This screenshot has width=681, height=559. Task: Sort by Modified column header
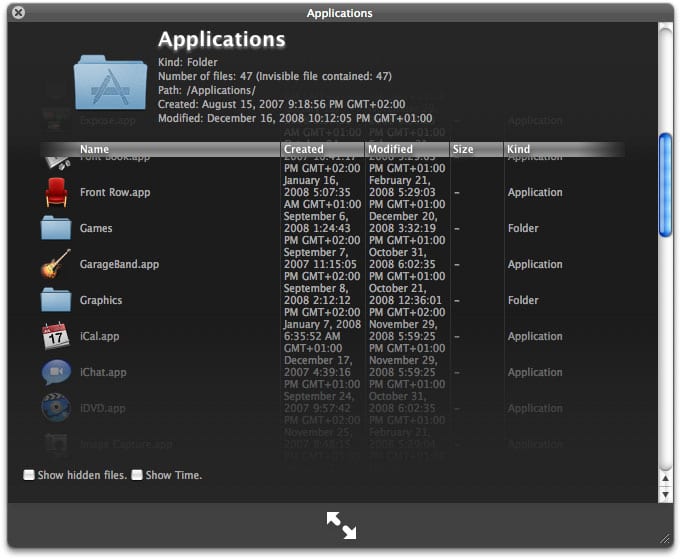(x=407, y=149)
